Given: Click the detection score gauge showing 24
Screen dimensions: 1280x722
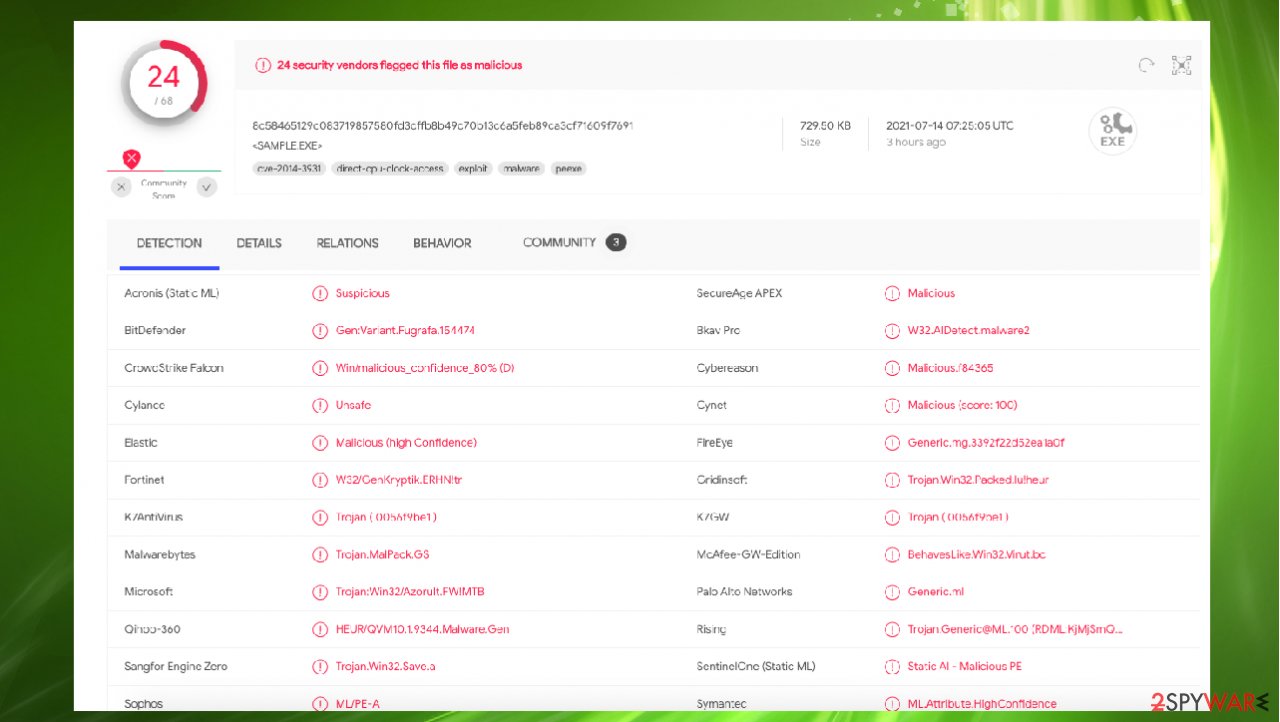Looking at the screenshot, I should click(164, 83).
